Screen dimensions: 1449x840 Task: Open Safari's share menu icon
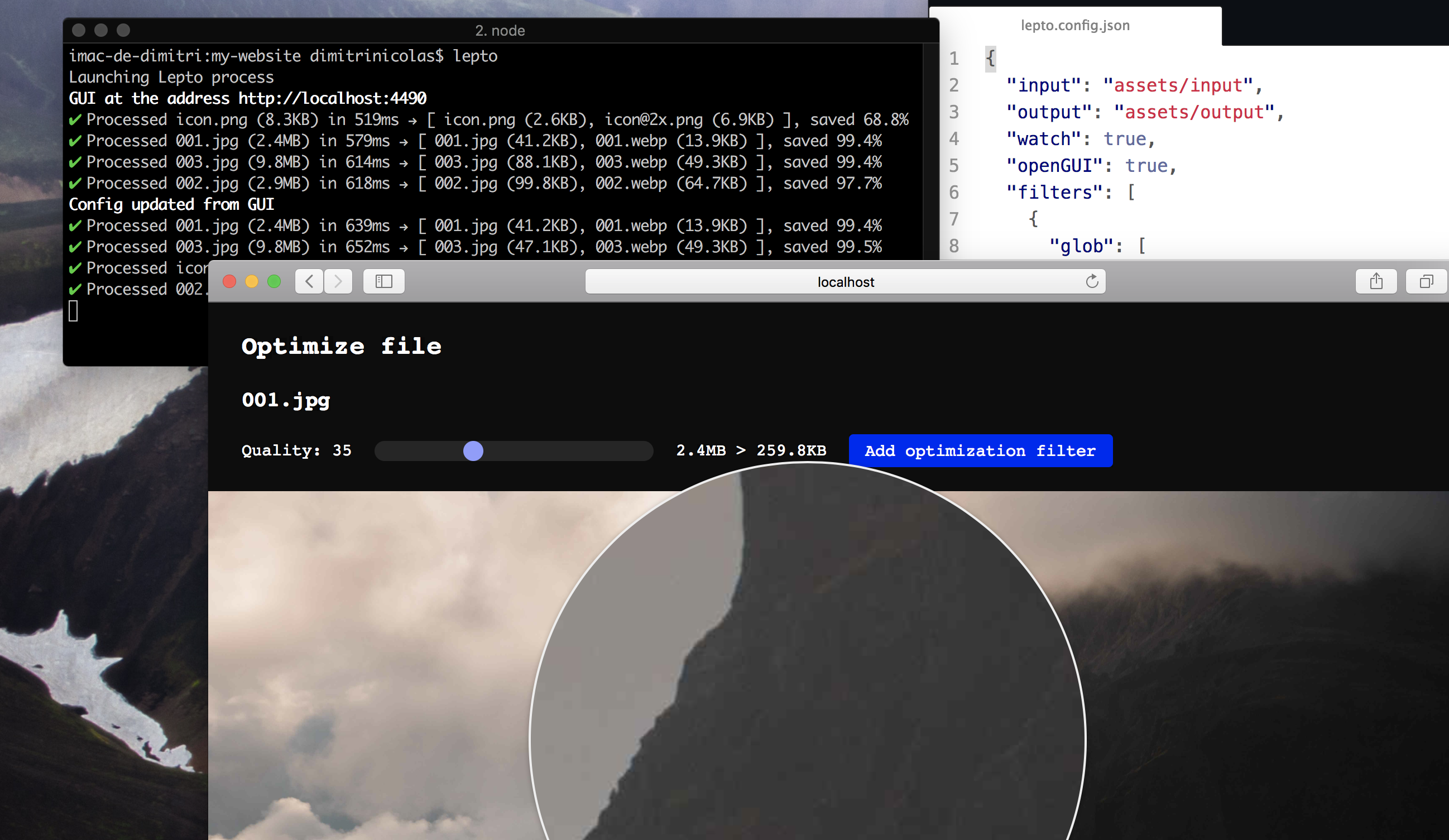pyautogui.click(x=1375, y=281)
